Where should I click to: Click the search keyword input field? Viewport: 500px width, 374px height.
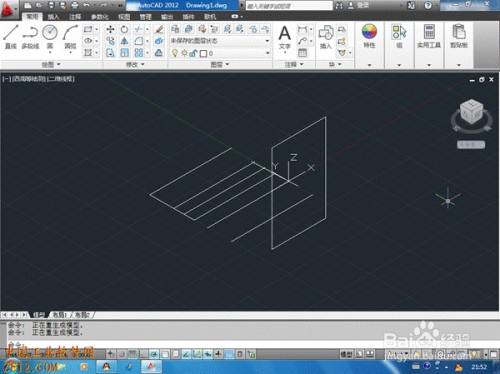coord(289,5)
